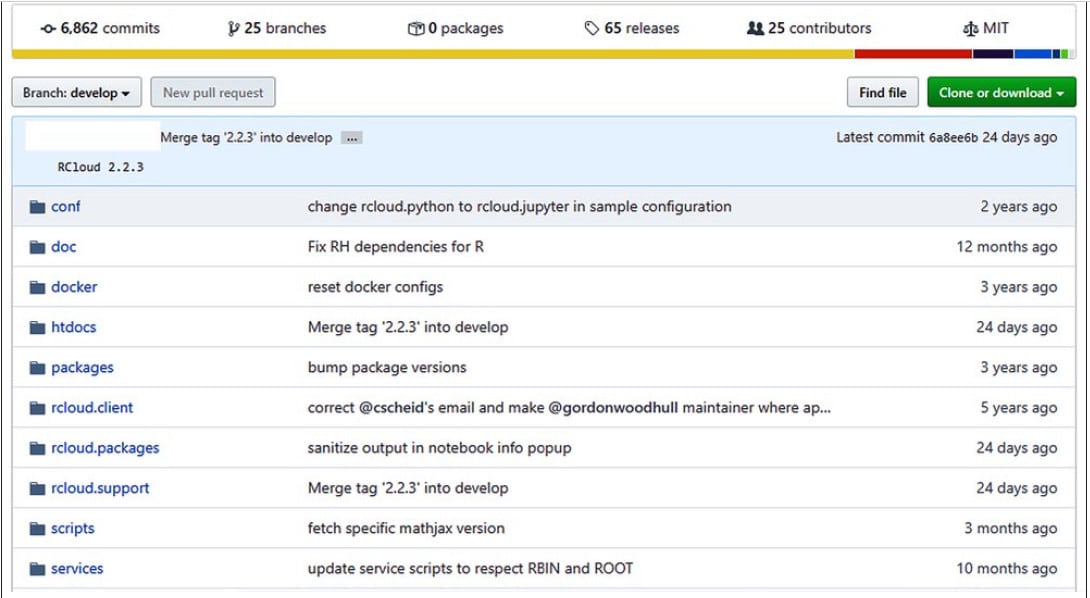
Task: Click the Find file button
Action: coord(882,93)
